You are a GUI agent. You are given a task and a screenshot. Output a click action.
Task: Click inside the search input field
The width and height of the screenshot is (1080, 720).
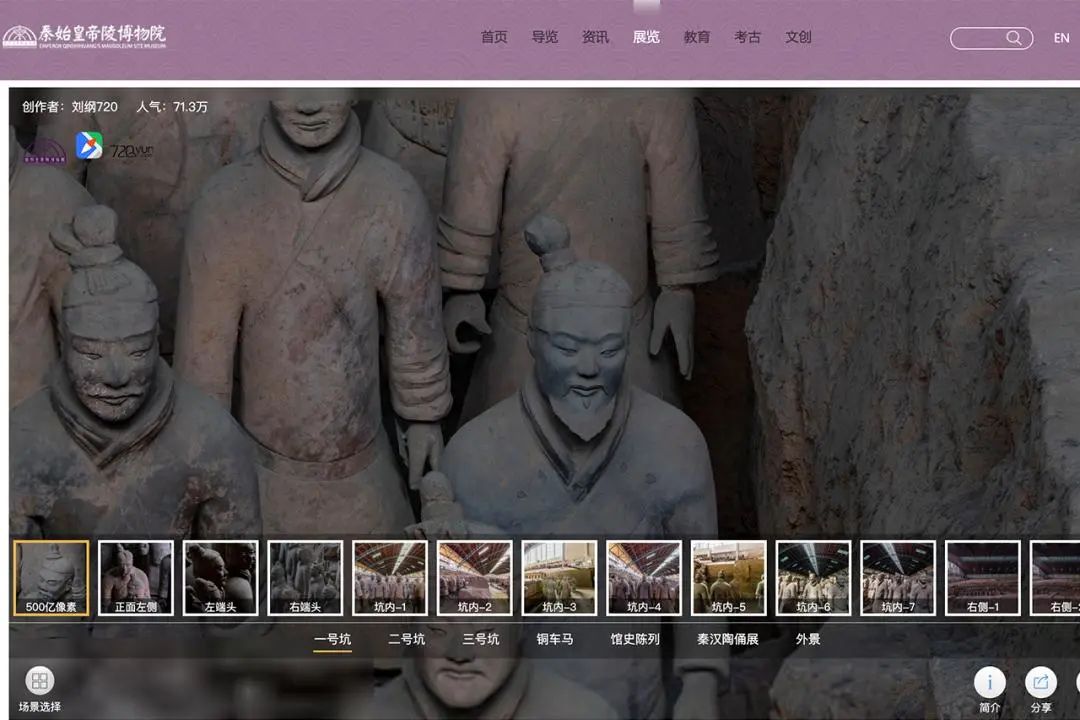pyautogui.click(x=977, y=38)
